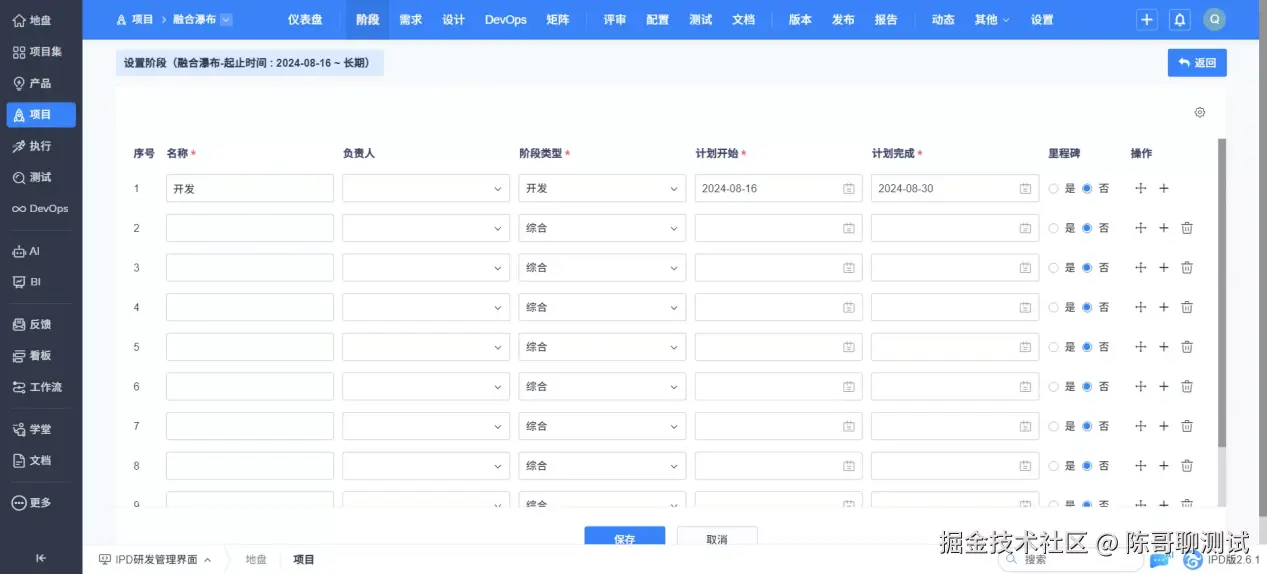
Task: Open calendar icon for row 1 计划开始
Action: 849,188
